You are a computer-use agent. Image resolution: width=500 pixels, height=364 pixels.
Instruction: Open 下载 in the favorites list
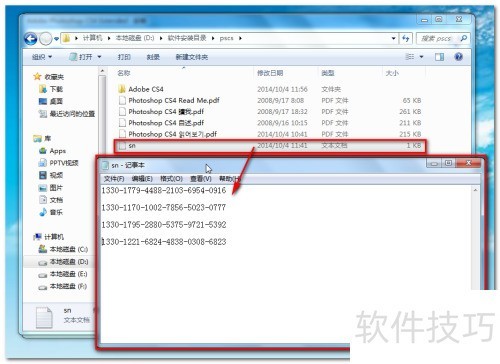click(x=51, y=89)
